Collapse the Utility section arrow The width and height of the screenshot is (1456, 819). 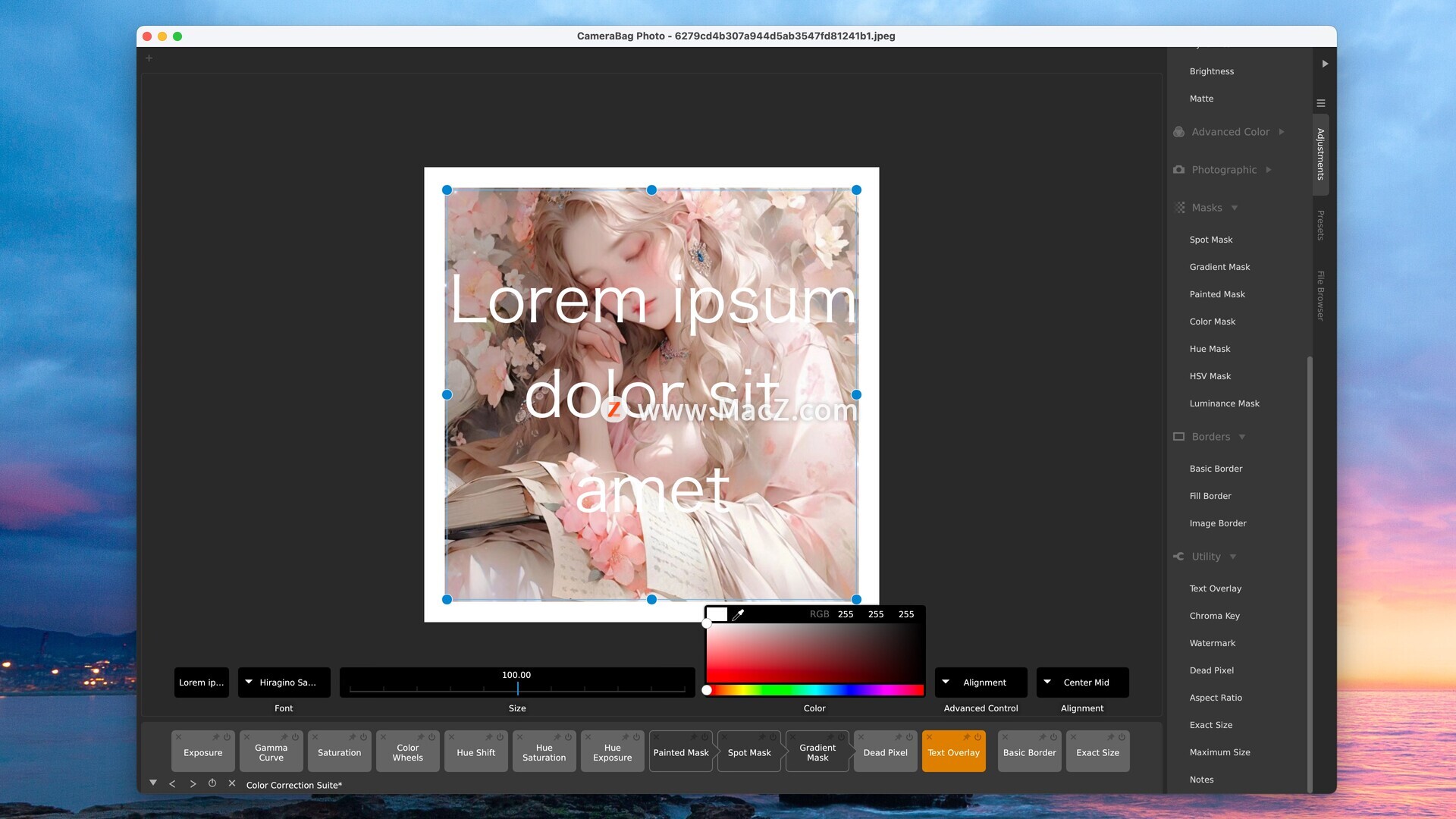1233,557
